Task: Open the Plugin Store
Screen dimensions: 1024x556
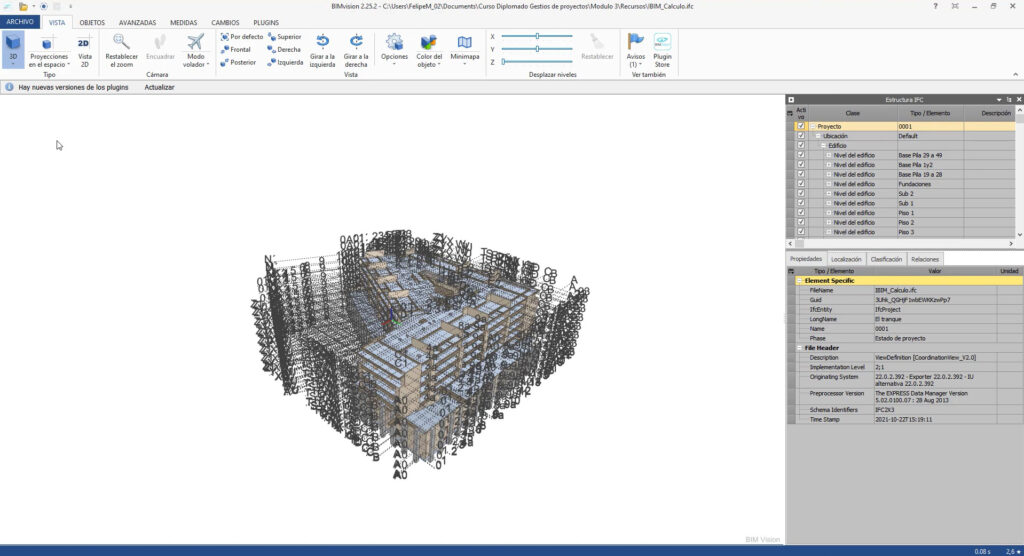Action: pyautogui.click(x=662, y=43)
